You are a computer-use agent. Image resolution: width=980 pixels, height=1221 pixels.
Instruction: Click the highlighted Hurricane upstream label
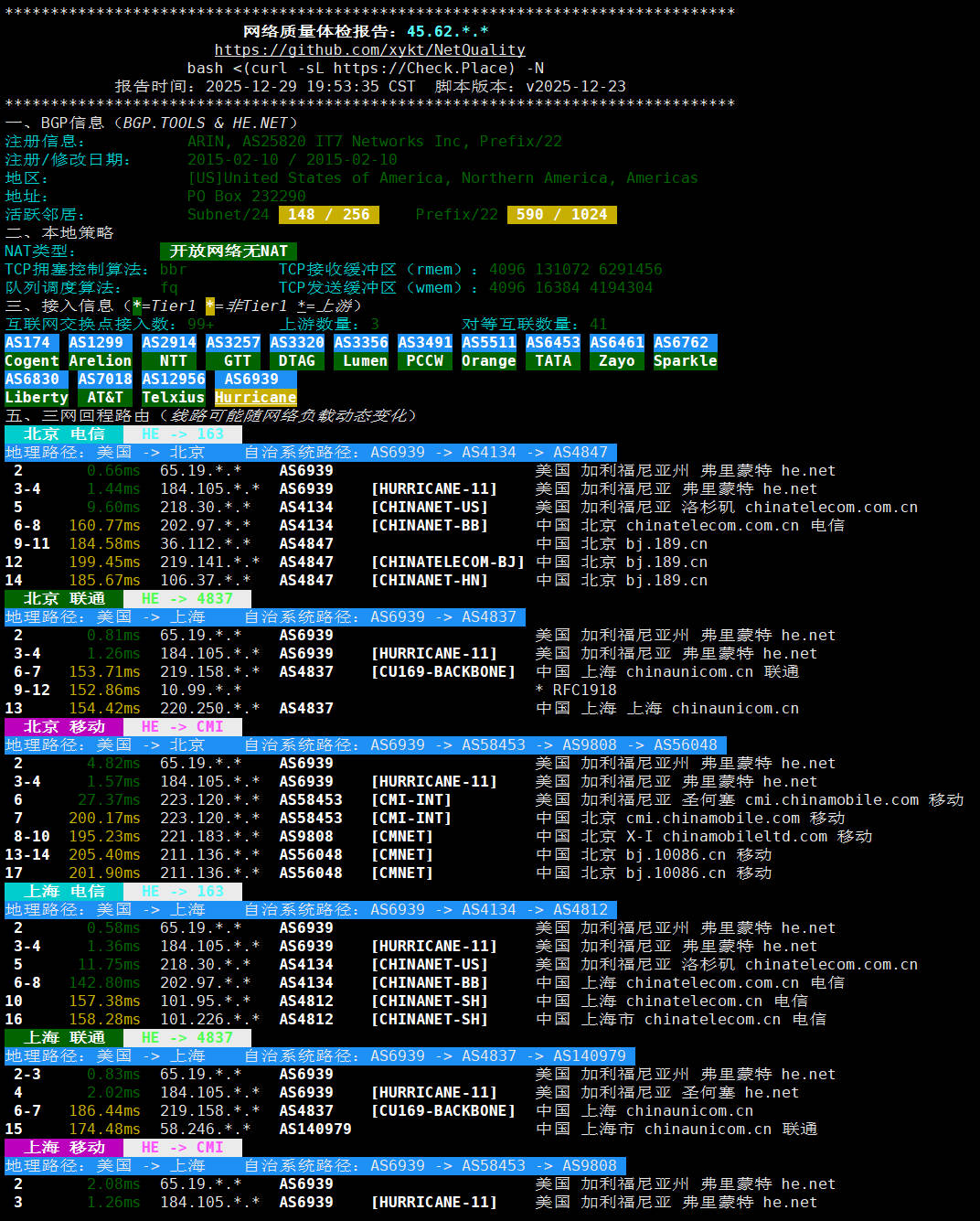point(256,398)
